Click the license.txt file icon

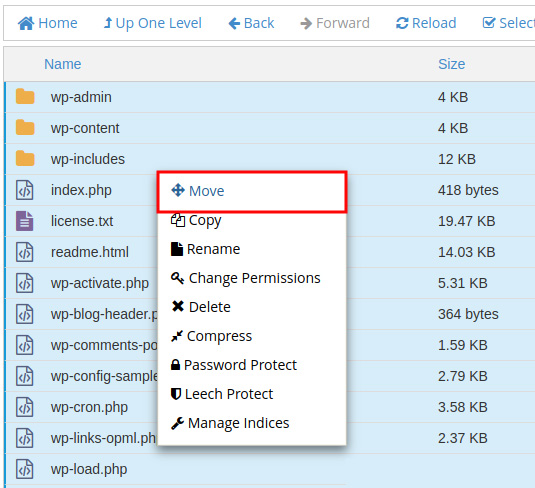click(25, 221)
